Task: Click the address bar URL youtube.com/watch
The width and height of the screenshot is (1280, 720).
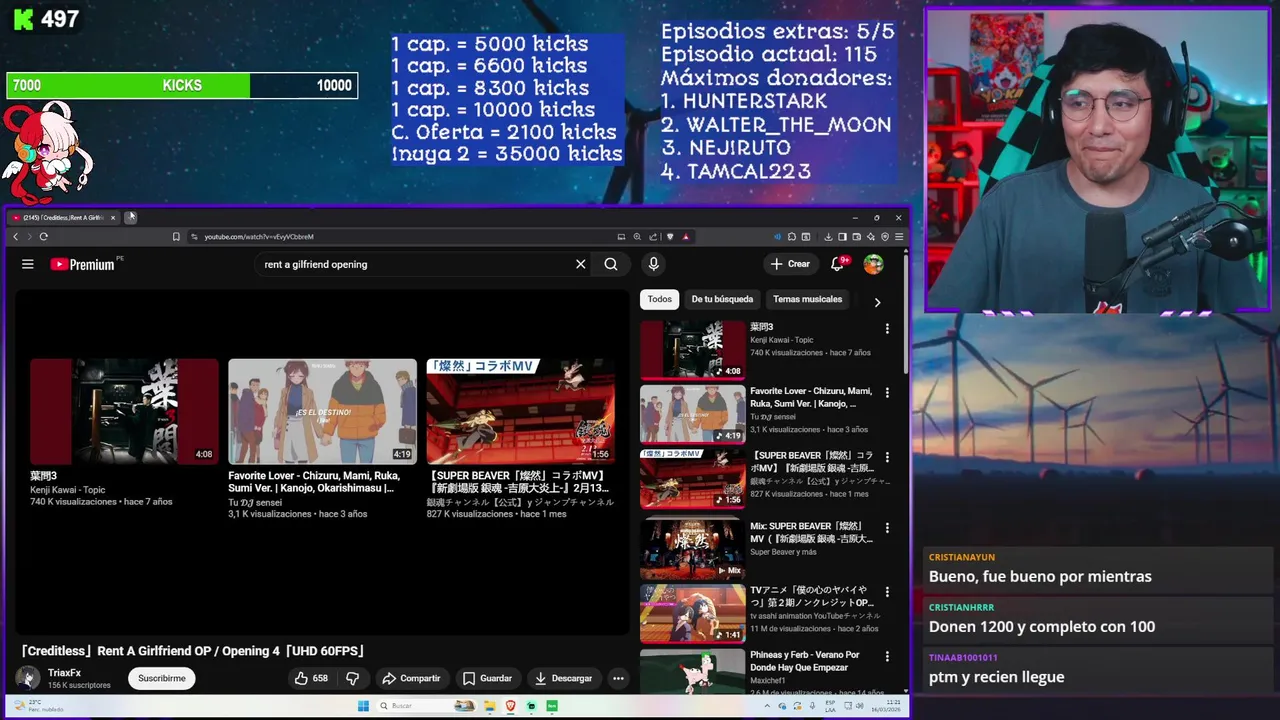Action: 259,237
